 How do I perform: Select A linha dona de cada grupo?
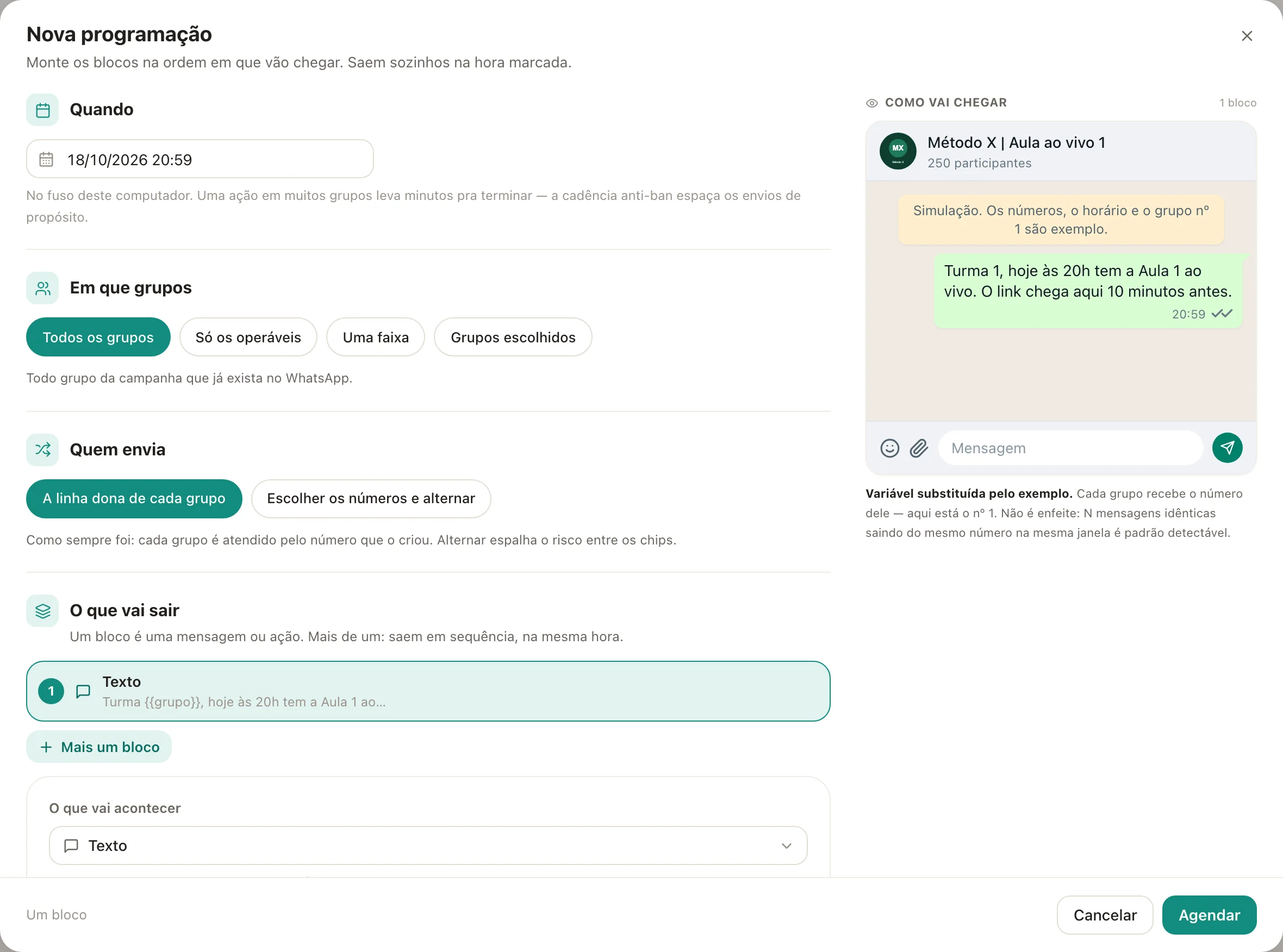(x=134, y=498)
